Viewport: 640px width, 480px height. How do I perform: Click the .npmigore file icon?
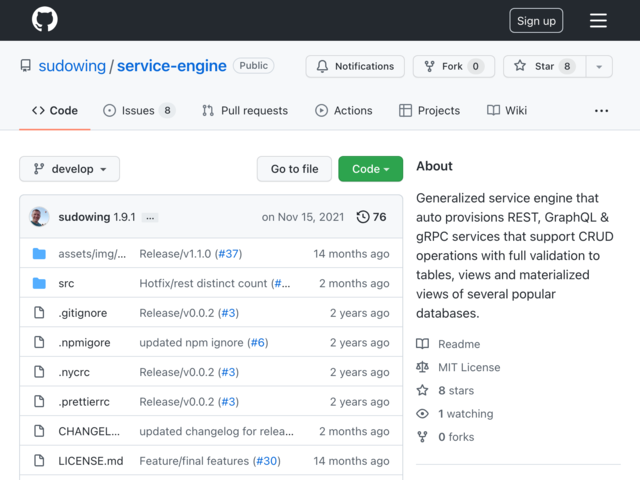pos(39,342)
